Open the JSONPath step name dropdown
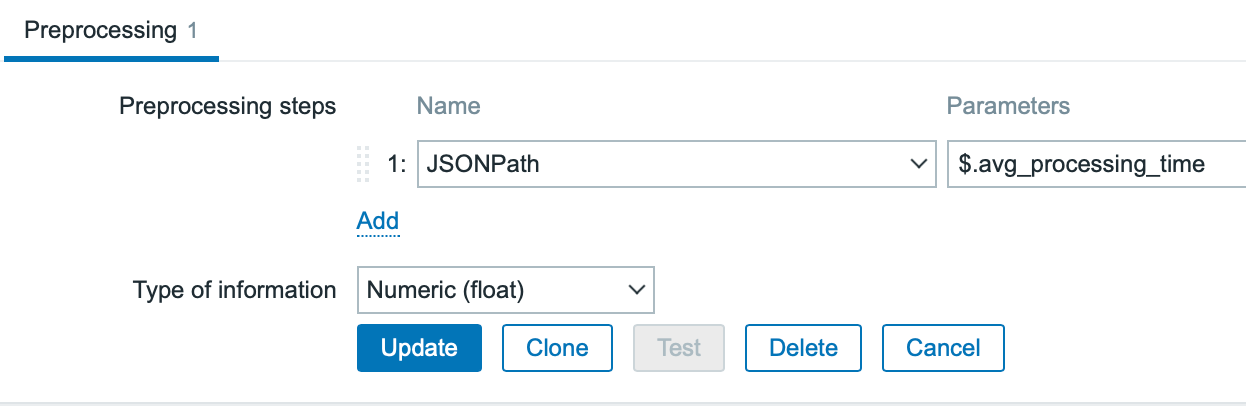Image resolution: width=1246 pixels, height=406 pixels. [x=660, y=164]
